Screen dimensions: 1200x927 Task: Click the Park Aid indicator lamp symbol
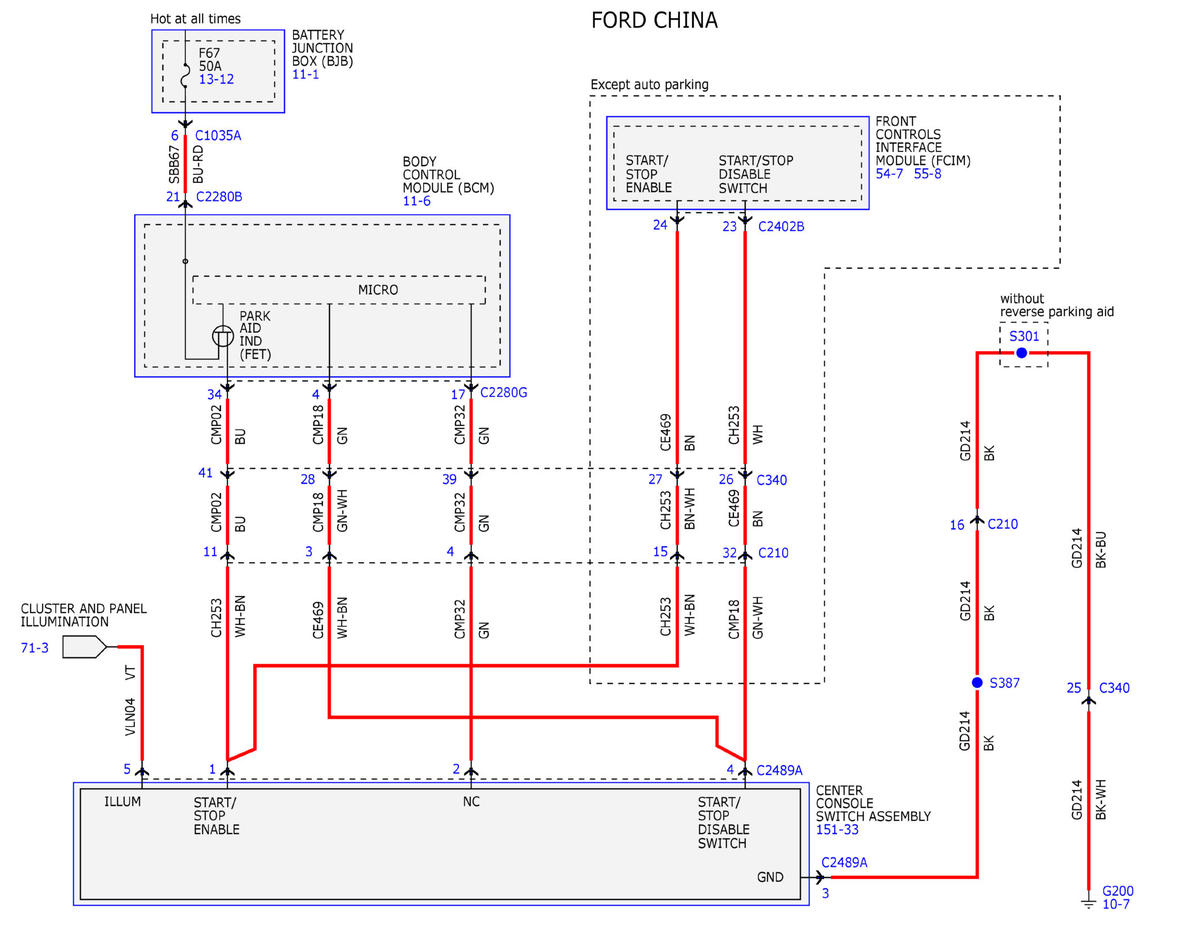point(222,338)
